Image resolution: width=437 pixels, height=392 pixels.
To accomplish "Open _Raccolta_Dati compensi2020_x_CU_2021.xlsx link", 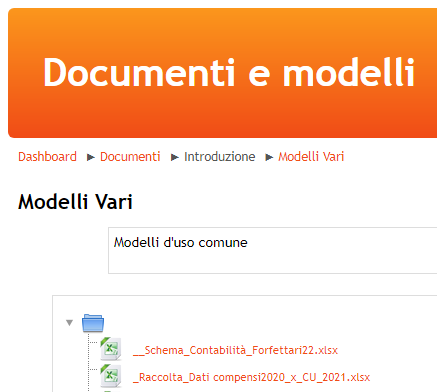I will coord(251,377).
